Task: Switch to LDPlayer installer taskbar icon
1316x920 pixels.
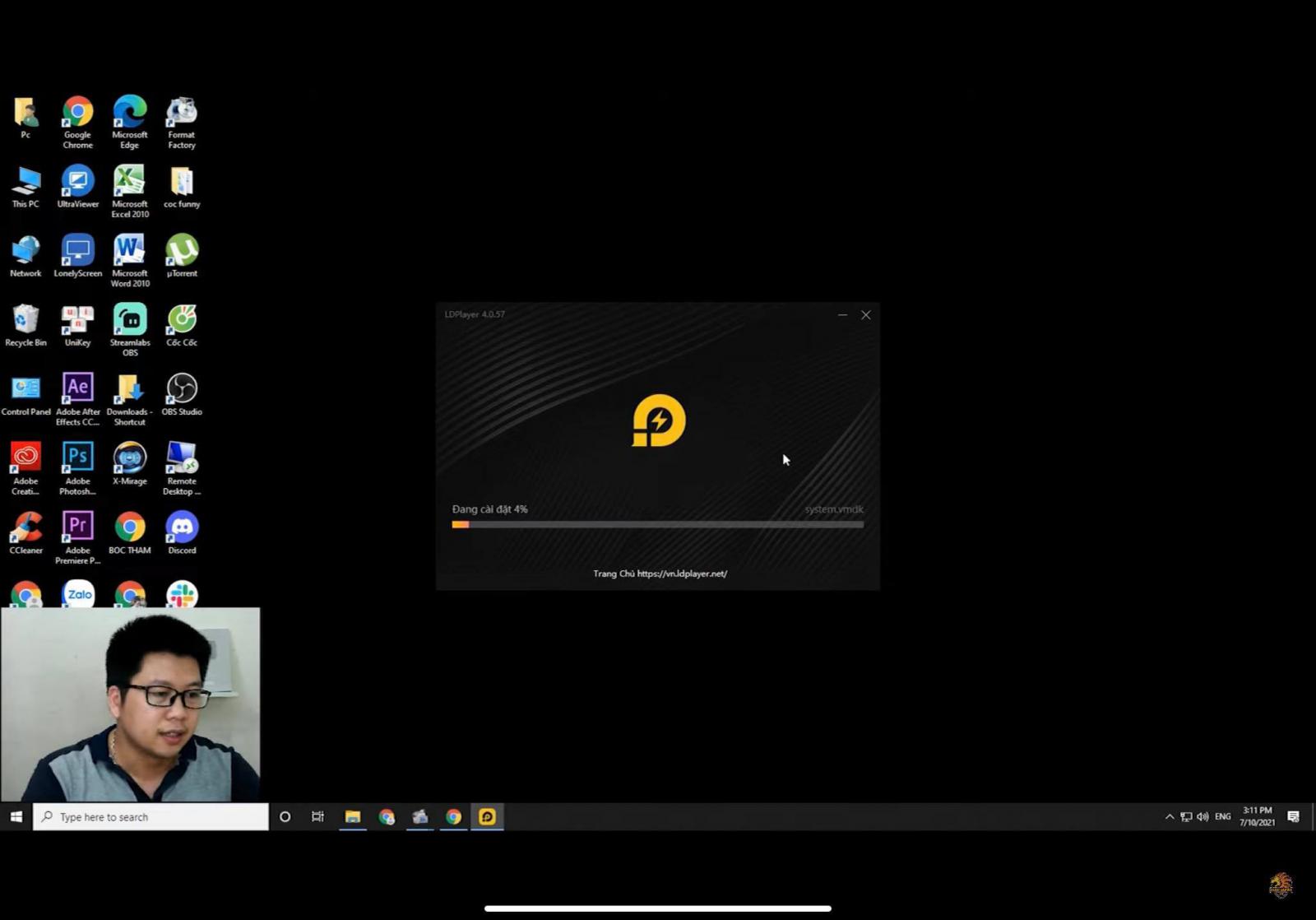Action: pyautogui.click(x=487, y=816)
